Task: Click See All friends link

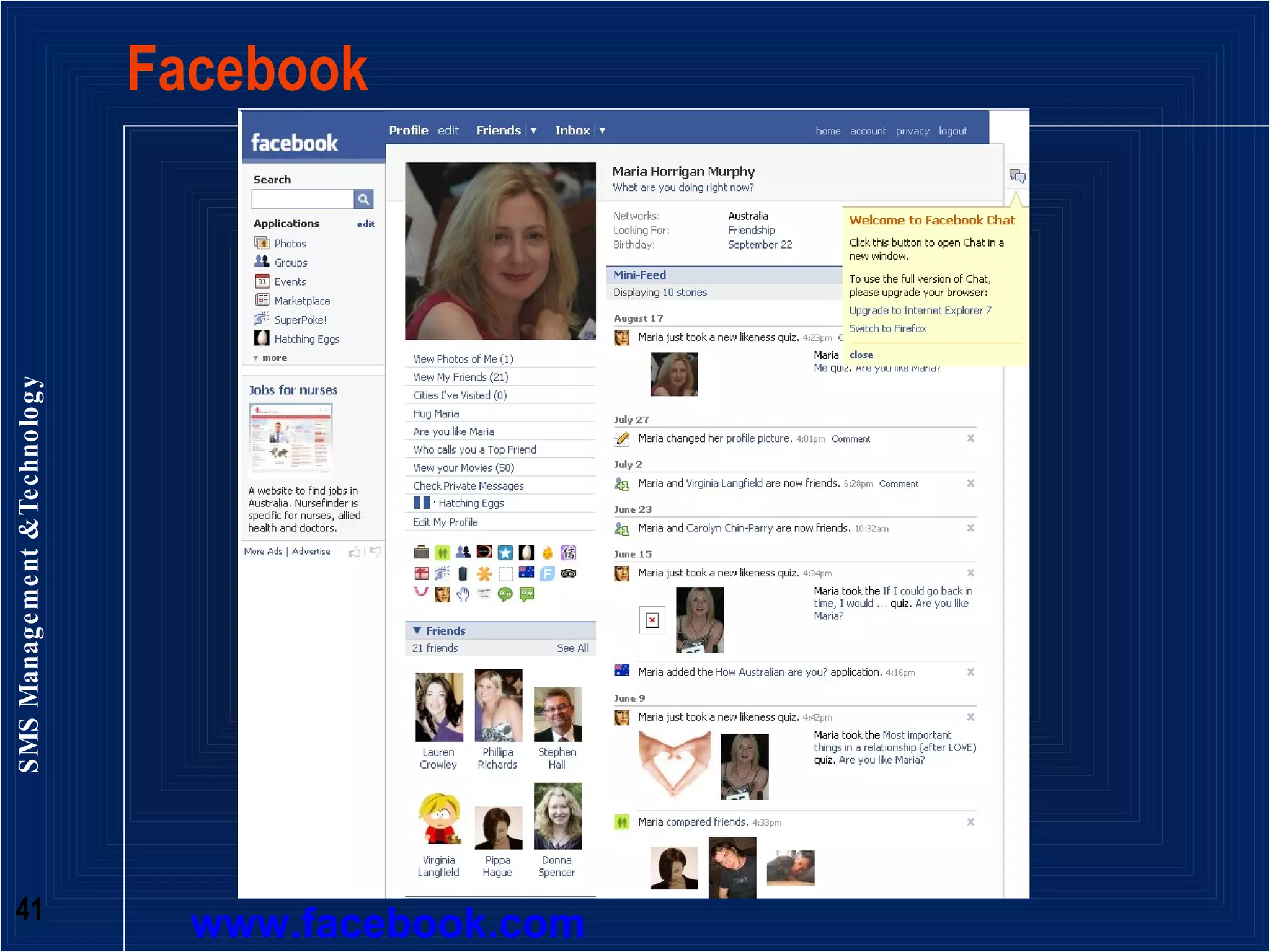Action: [x=572, y=648]
